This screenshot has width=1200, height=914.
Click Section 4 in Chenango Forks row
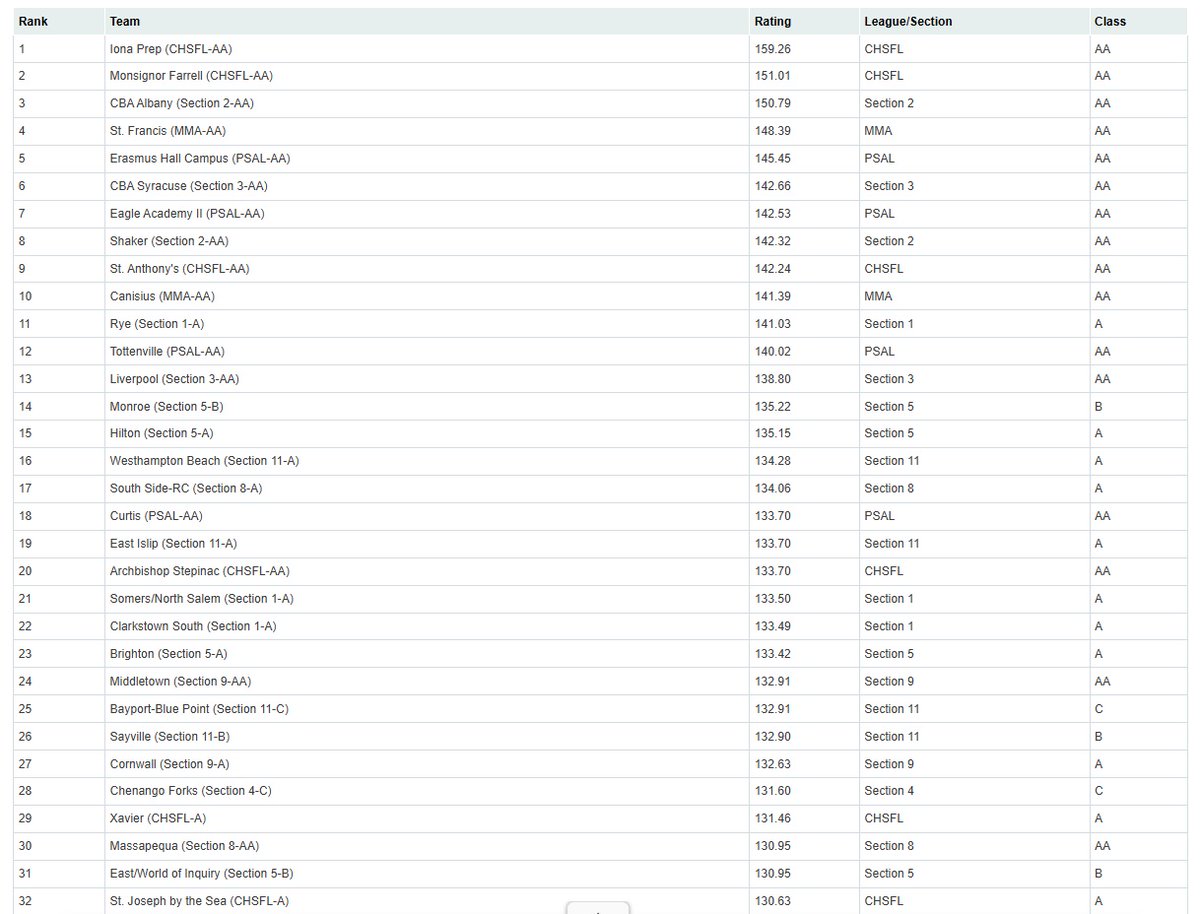(889, 791)
